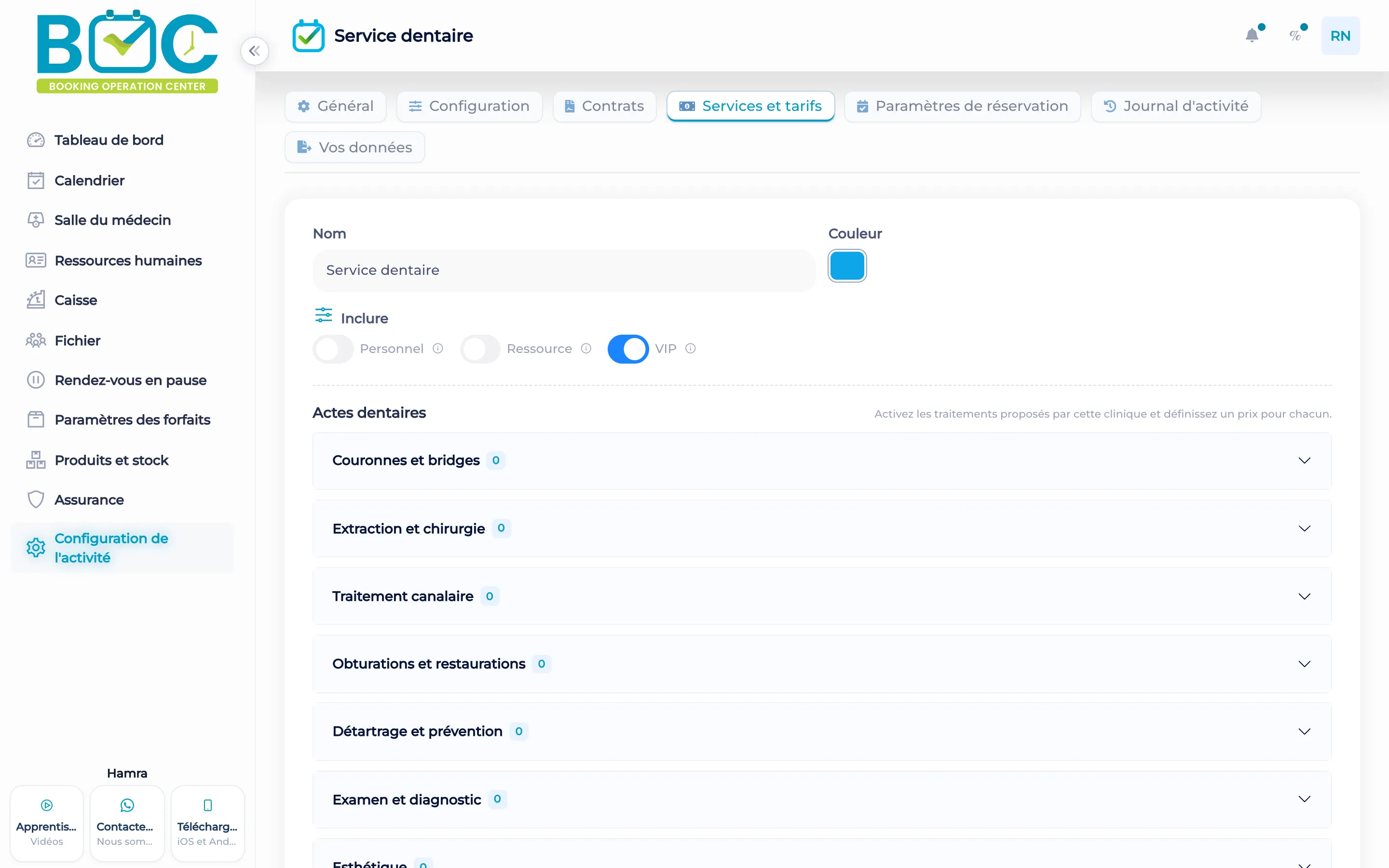
Task: Expand the Traitement canalaire section
Action: [x=822, y=596]
